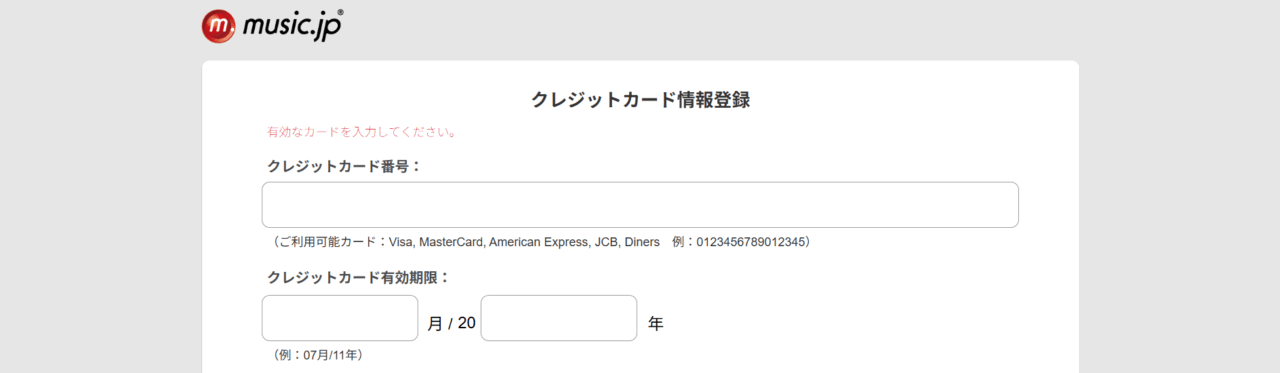Viewport: 1280px width, 373px height.
Task: Click the 年 suffix after year field
Action: (x=656, y=323)
